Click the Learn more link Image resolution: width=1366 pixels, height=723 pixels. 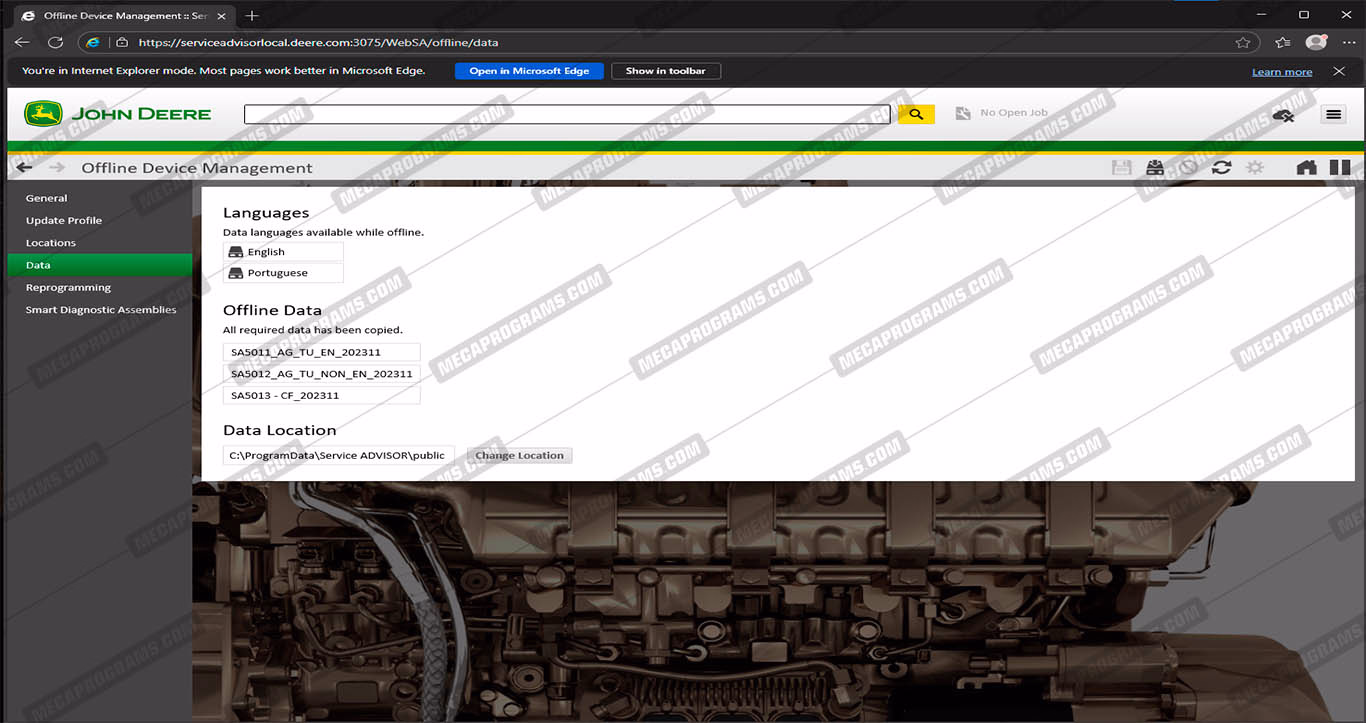(1281, 72)
